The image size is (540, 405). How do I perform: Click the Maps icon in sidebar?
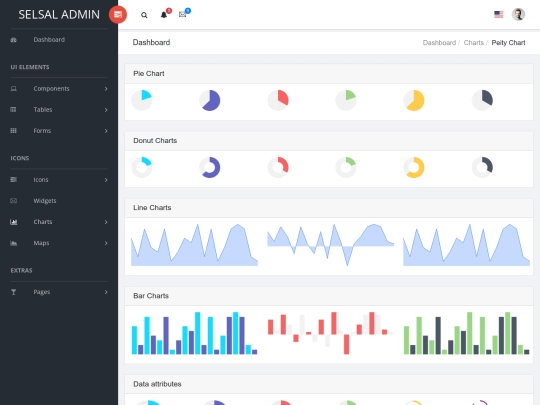[x=13, y=243]
